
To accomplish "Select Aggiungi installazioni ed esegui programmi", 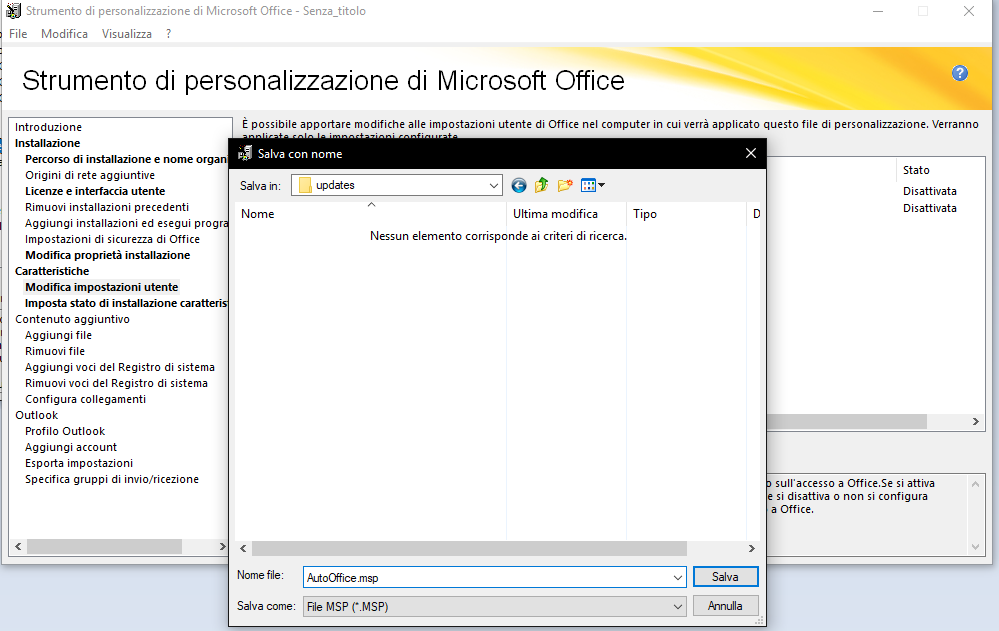I will 126,223.
